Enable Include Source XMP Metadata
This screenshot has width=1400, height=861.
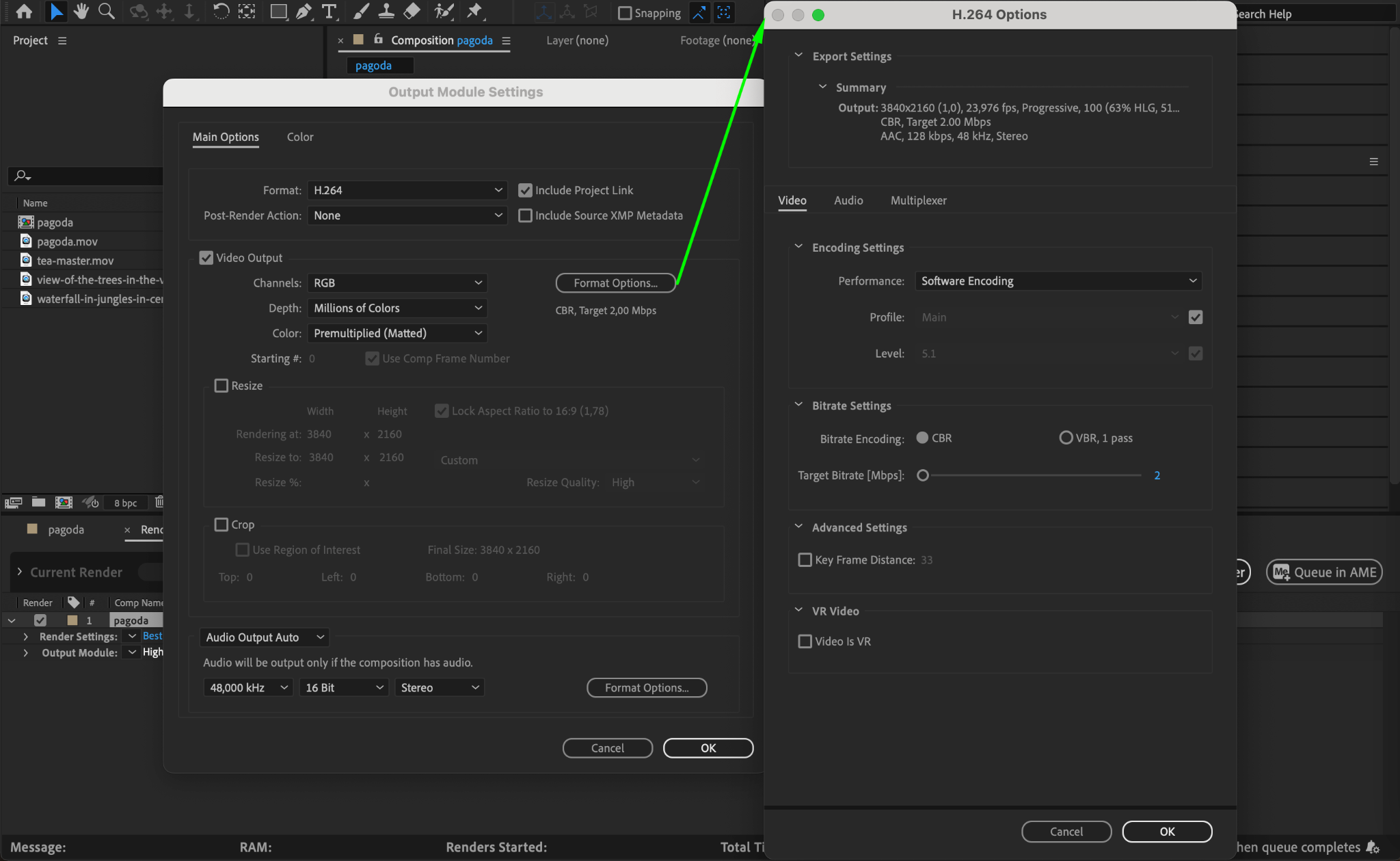[525, 215]
